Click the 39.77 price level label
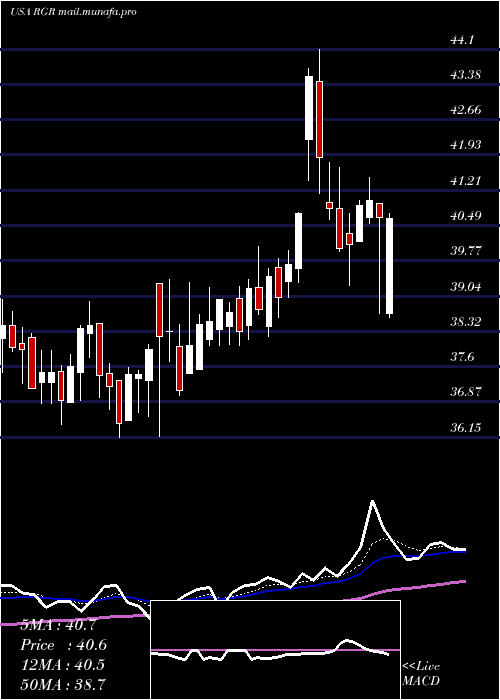The width and height of the screenshot is (500, 700). tap(466, 250)
